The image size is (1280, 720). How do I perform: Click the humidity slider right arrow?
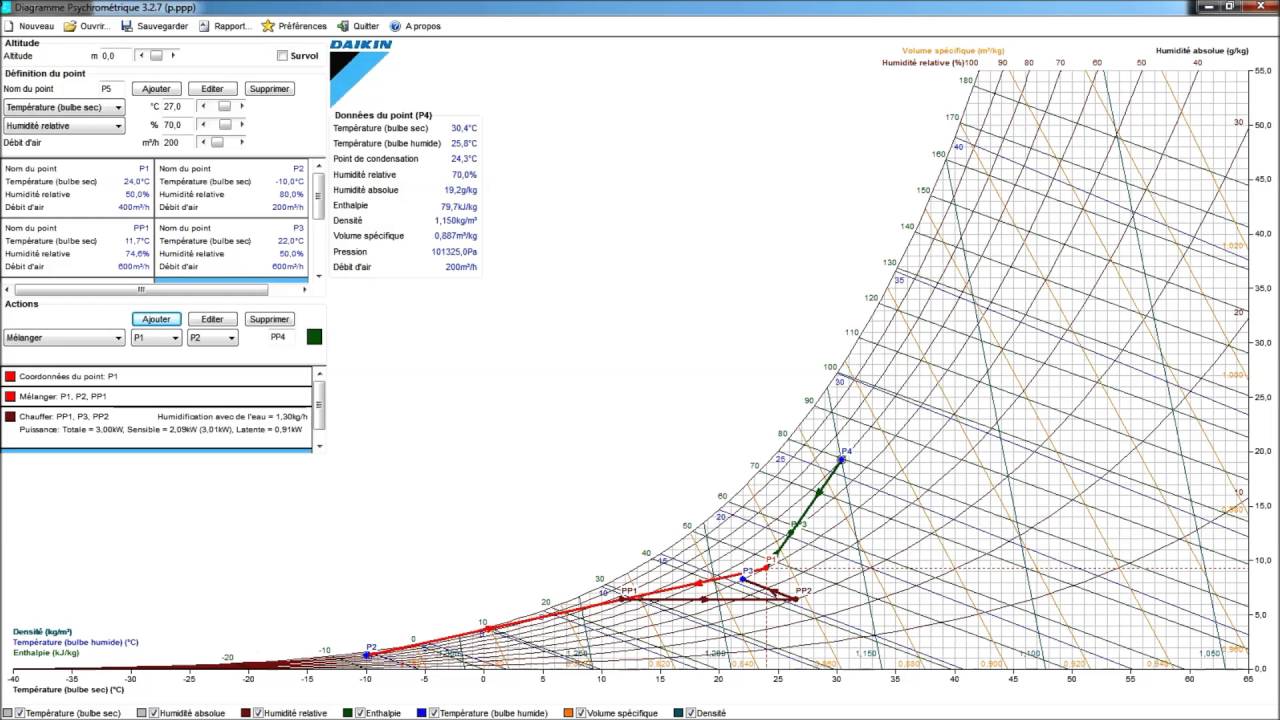click(x=242, y=125)
